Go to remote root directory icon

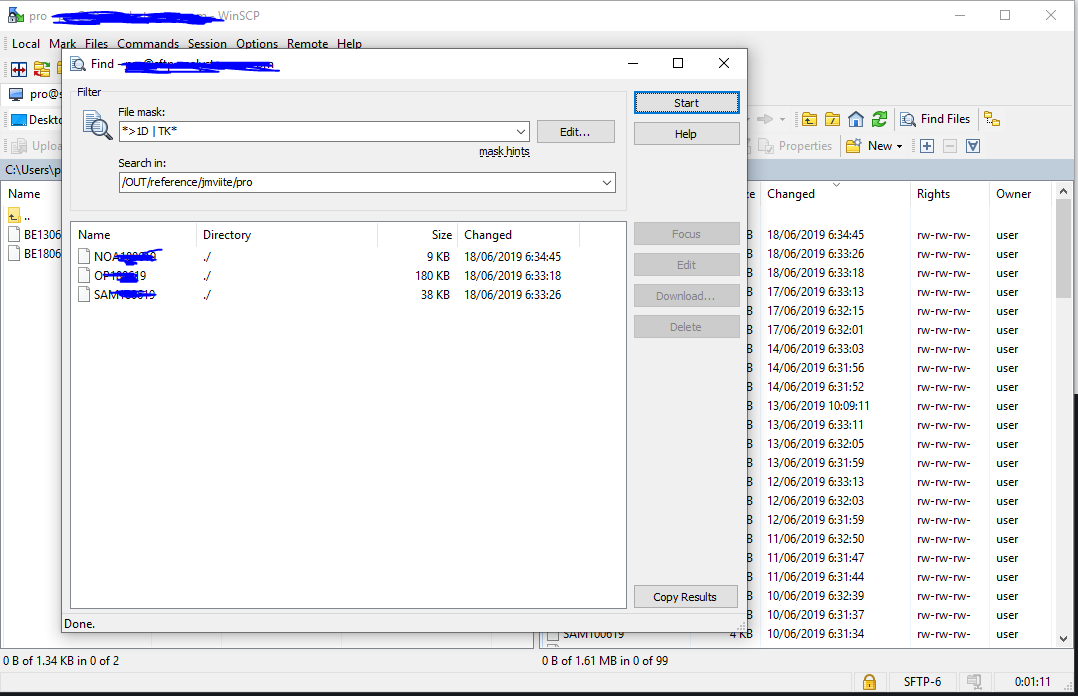(832, 119)
